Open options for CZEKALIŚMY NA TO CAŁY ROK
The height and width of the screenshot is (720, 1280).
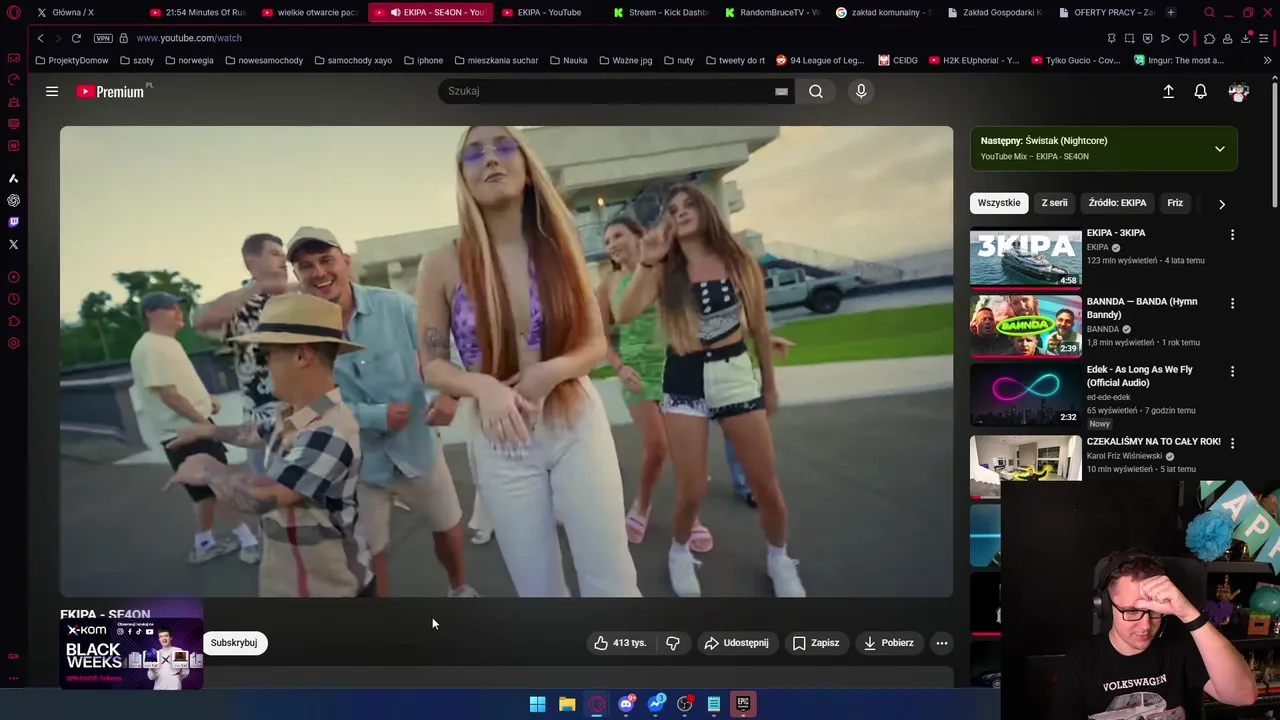pyautogui.click(x=1232, y=442)
